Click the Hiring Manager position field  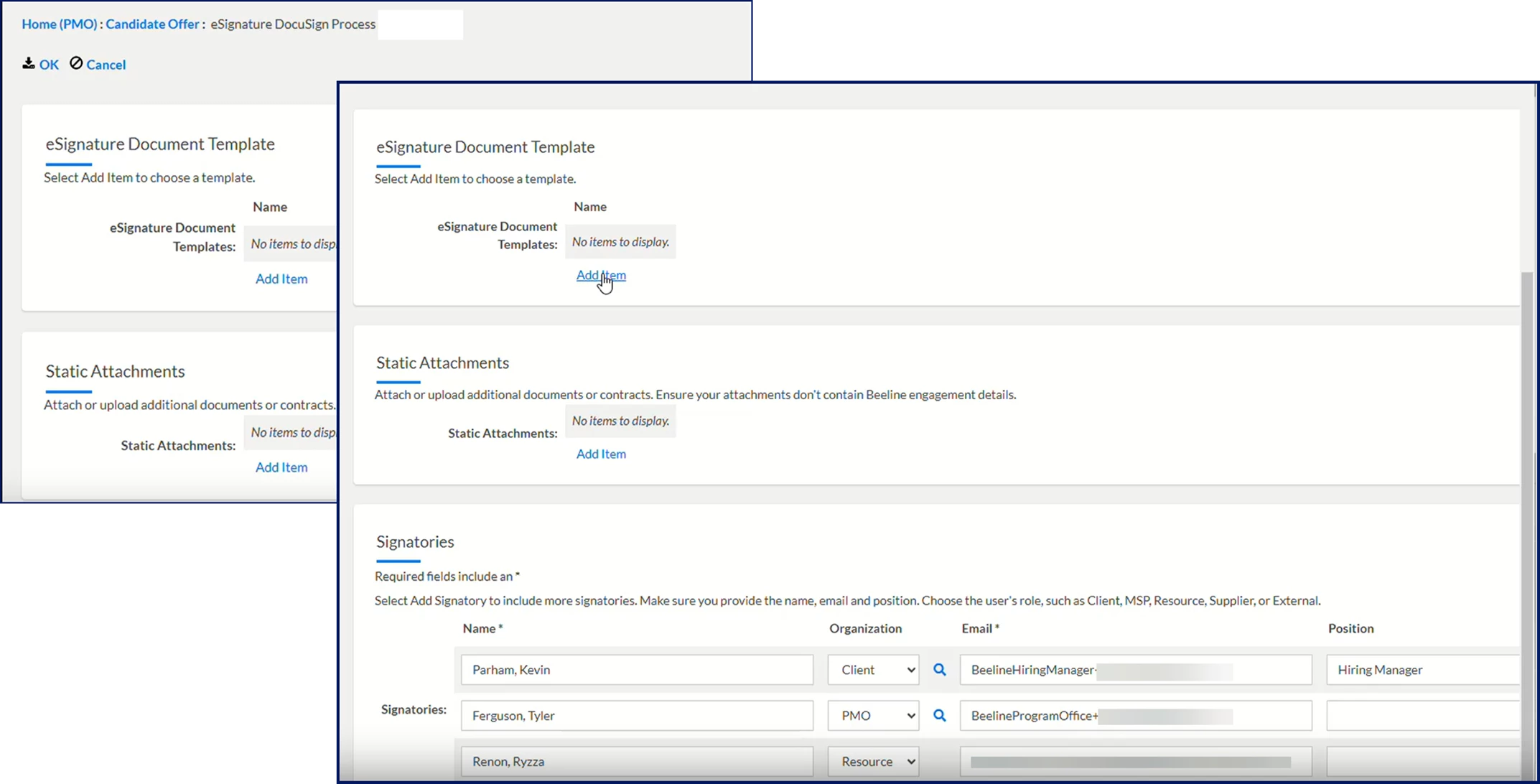[x=1422, y=670]
